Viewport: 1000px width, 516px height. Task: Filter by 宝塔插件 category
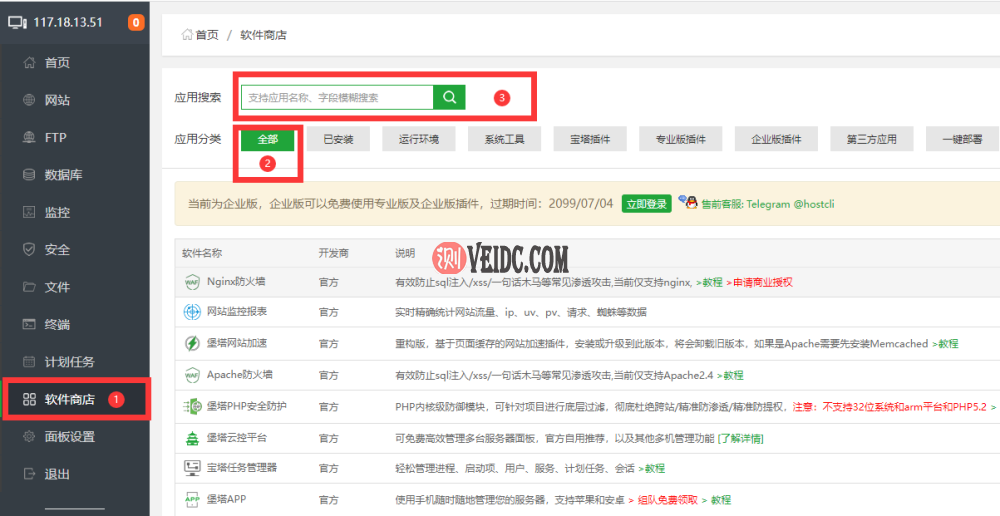590,139
